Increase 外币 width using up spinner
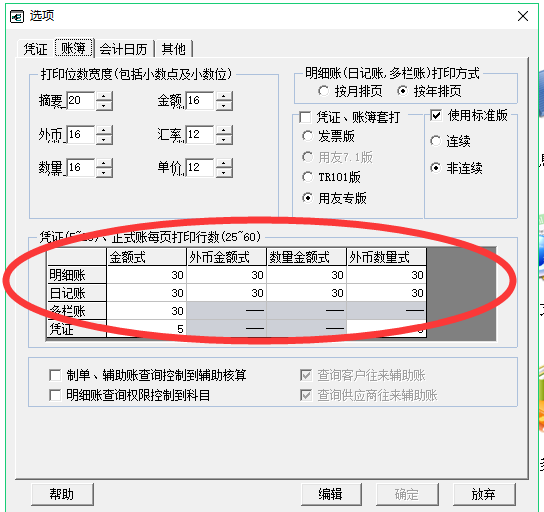 (104, 130)
